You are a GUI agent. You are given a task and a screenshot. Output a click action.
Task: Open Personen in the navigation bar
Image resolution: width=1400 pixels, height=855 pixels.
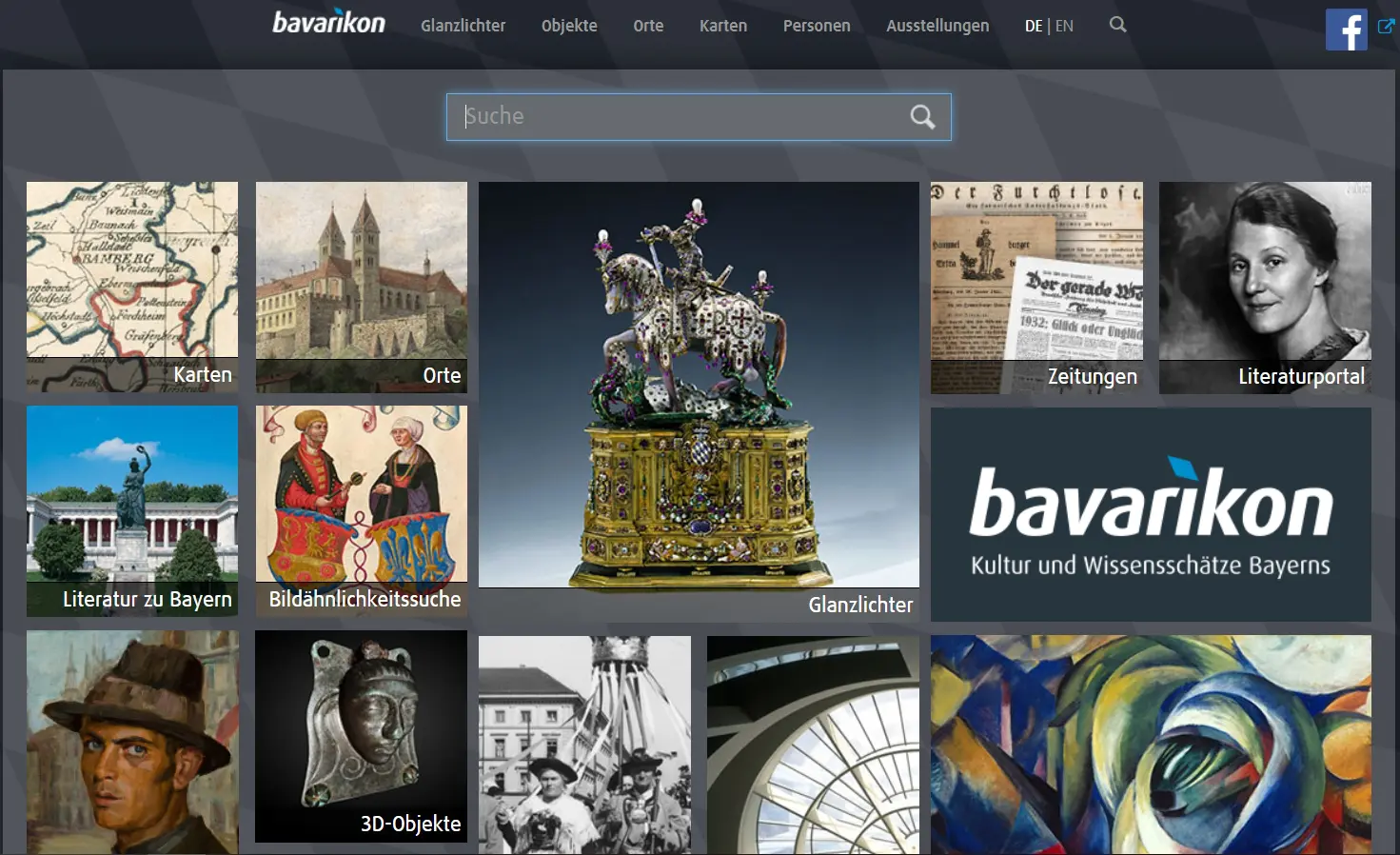point(817,26)
